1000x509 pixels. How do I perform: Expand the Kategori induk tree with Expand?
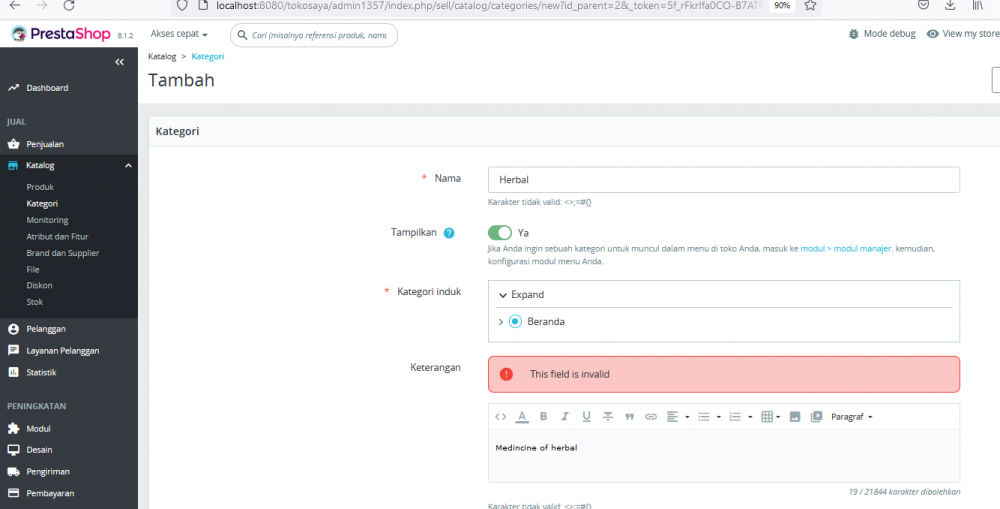click(521, 295)
